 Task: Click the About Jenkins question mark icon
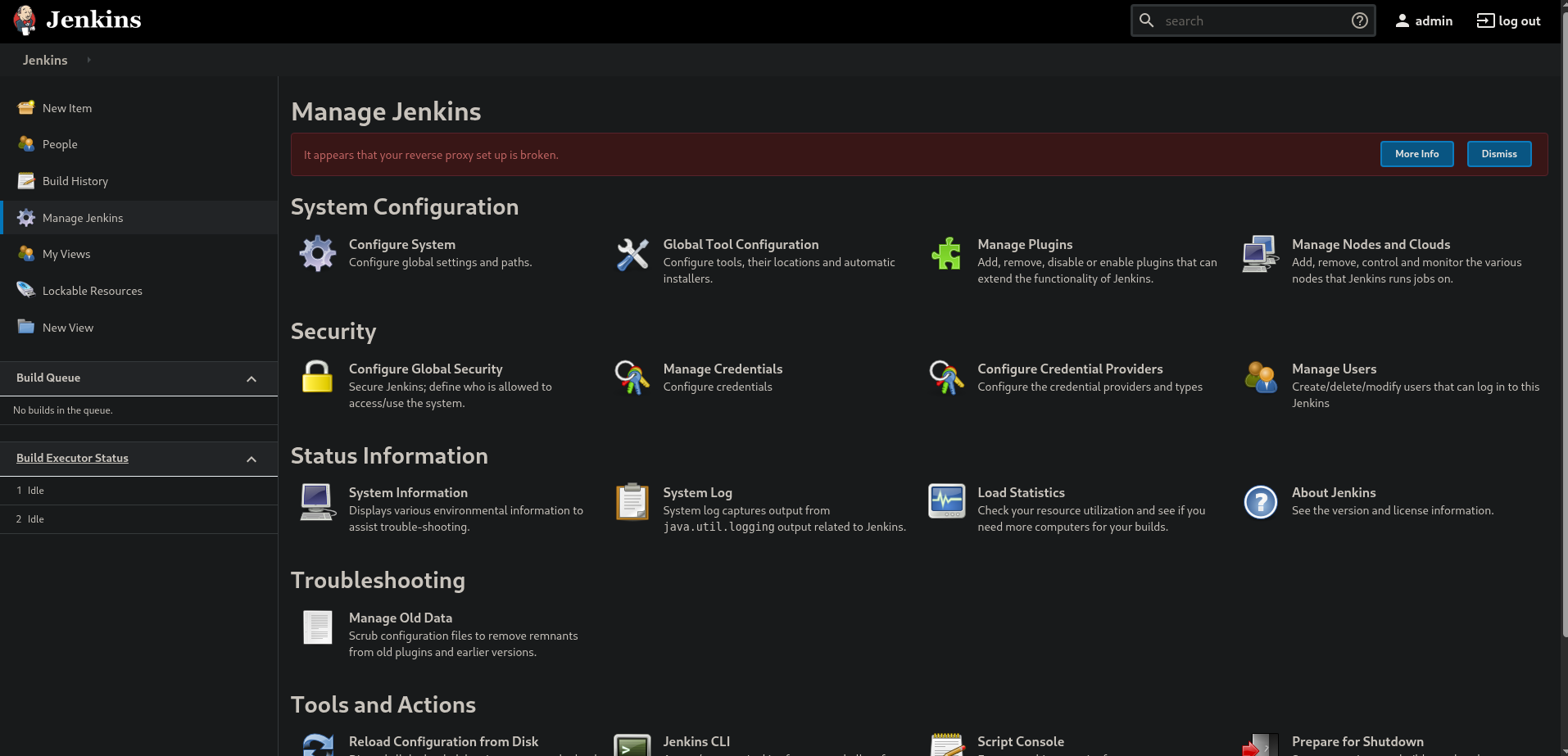[x=1261, y=502]
